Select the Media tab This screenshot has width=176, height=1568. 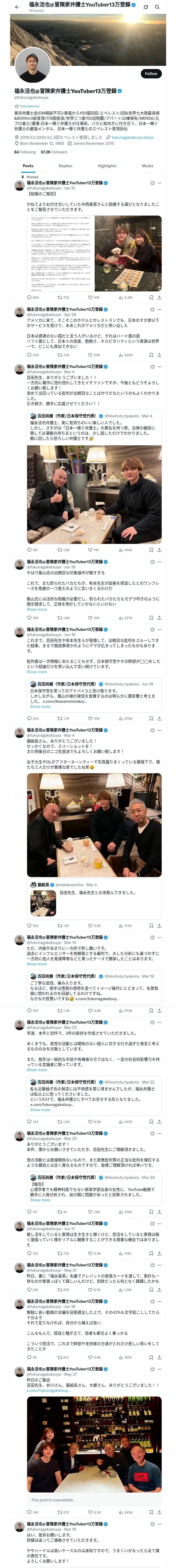[148, 166]
